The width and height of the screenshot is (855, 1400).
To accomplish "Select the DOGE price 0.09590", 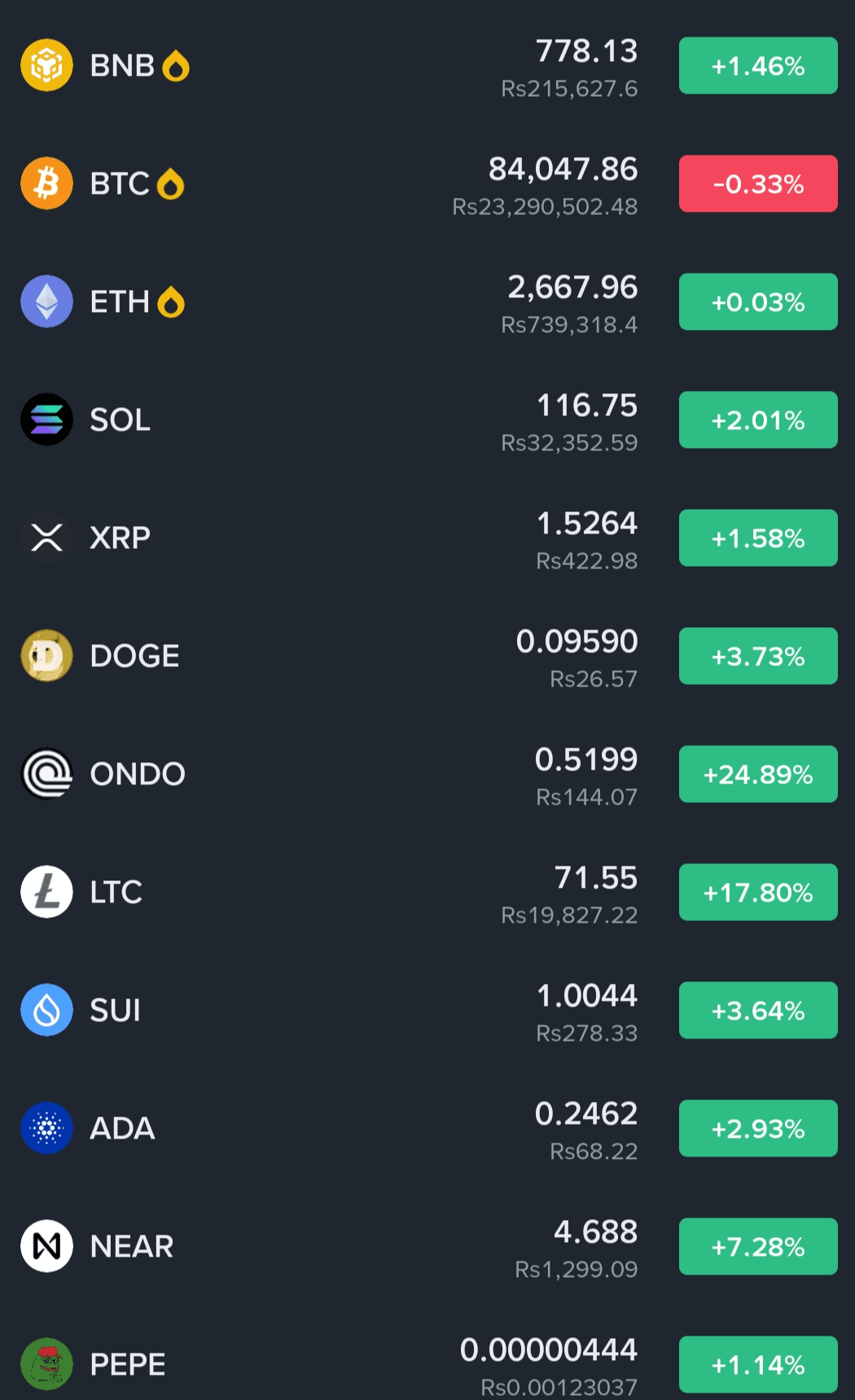I will [577, 642].
